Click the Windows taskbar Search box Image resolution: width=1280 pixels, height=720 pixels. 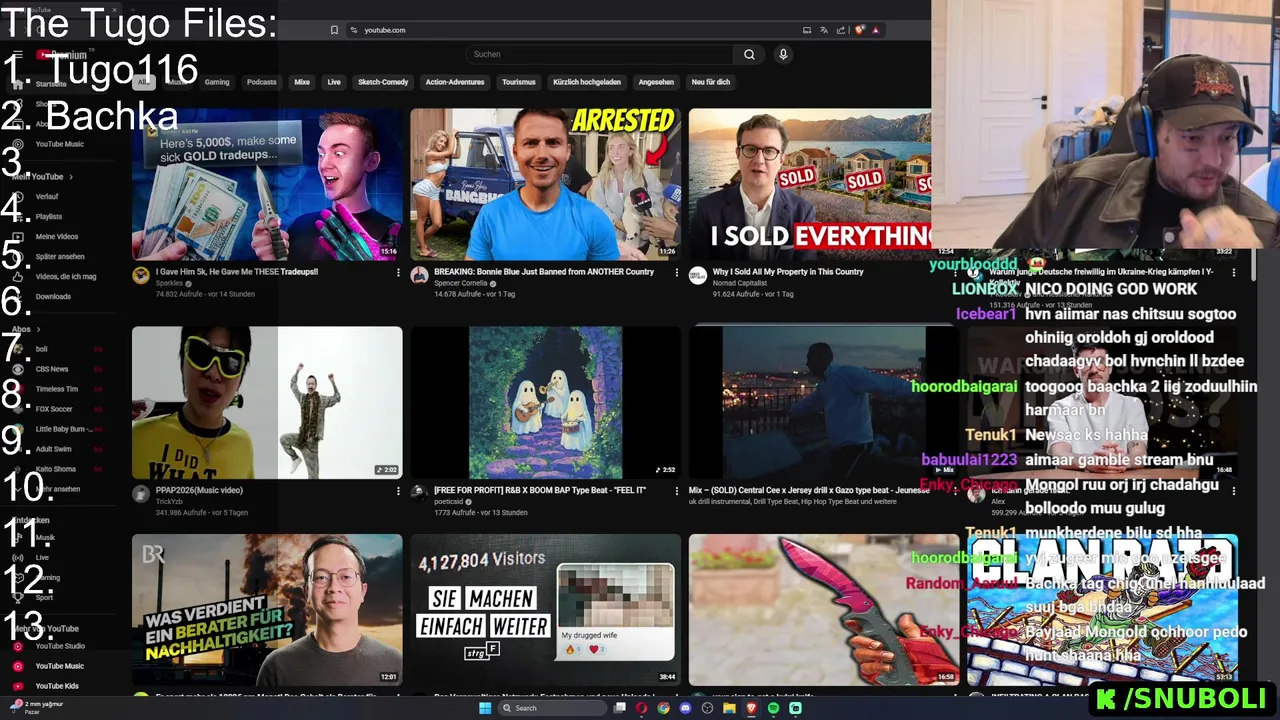tap(553, 708)
